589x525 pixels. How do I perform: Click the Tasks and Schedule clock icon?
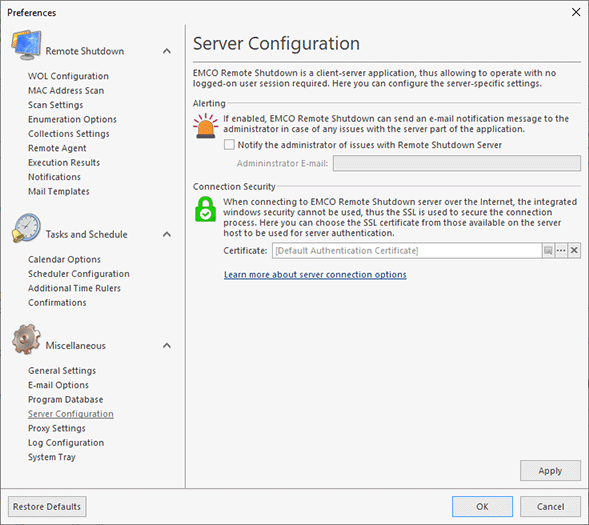pos(26,228)
